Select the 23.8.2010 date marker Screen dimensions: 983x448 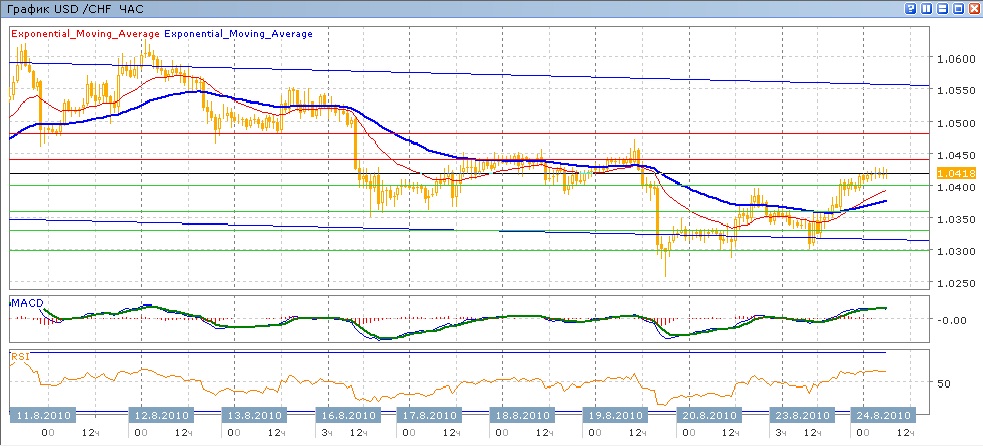[800, 415]
